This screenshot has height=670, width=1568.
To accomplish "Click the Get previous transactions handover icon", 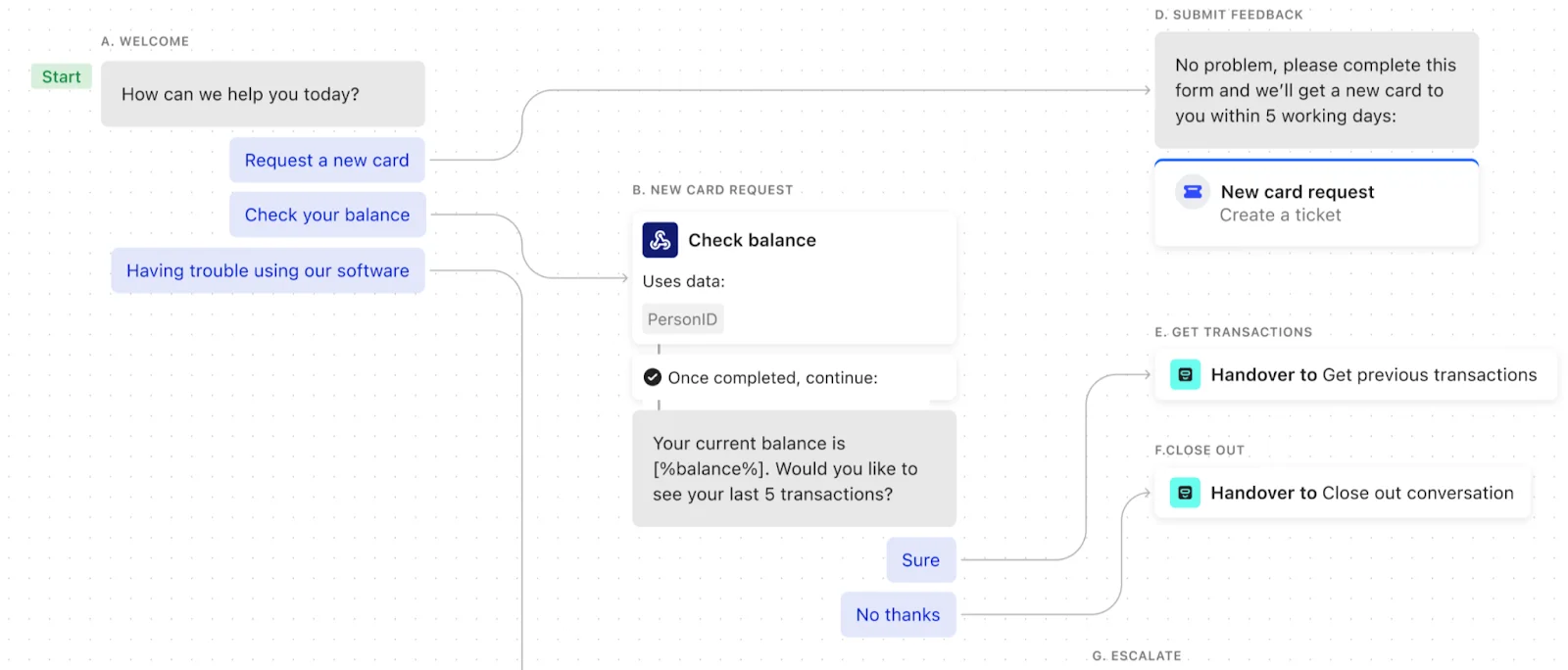I will [x=1185, y=374].
